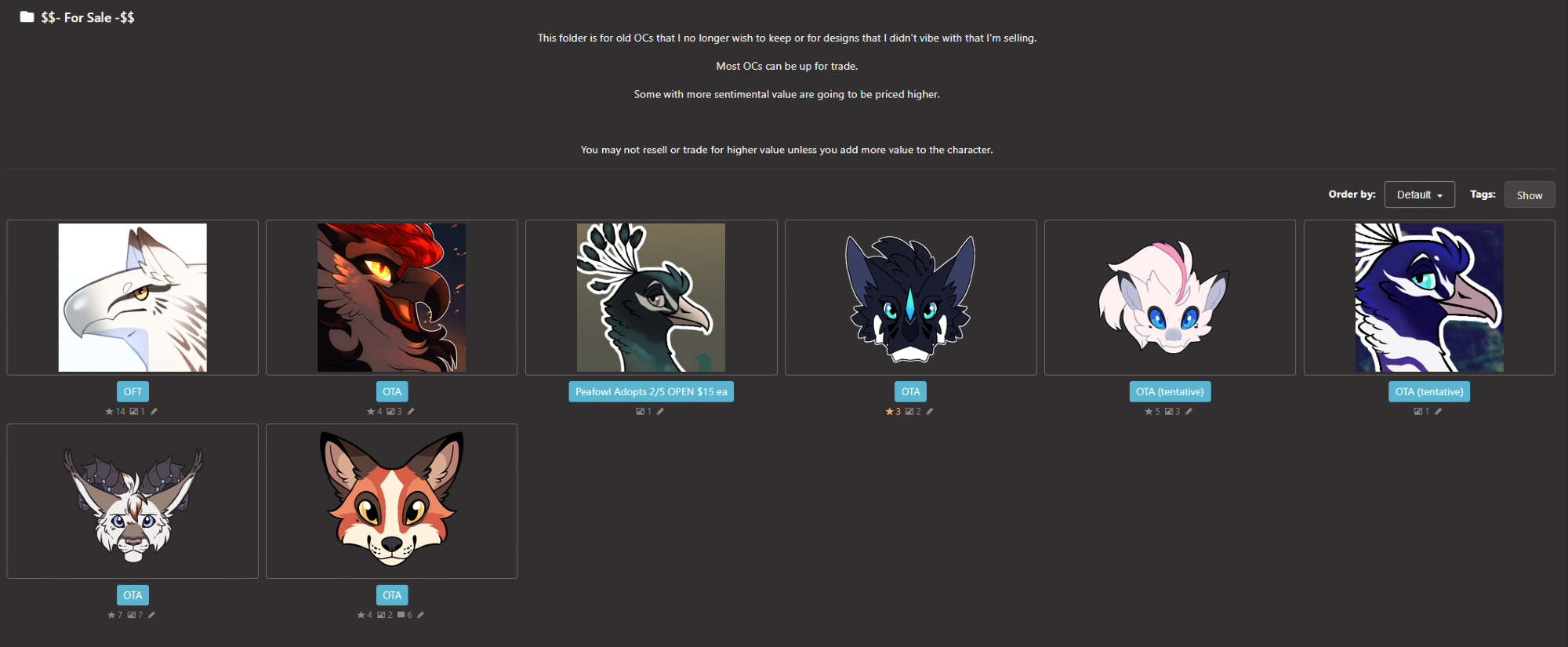
Task: Show tags with the Show button
Action: click(1529, 194)
